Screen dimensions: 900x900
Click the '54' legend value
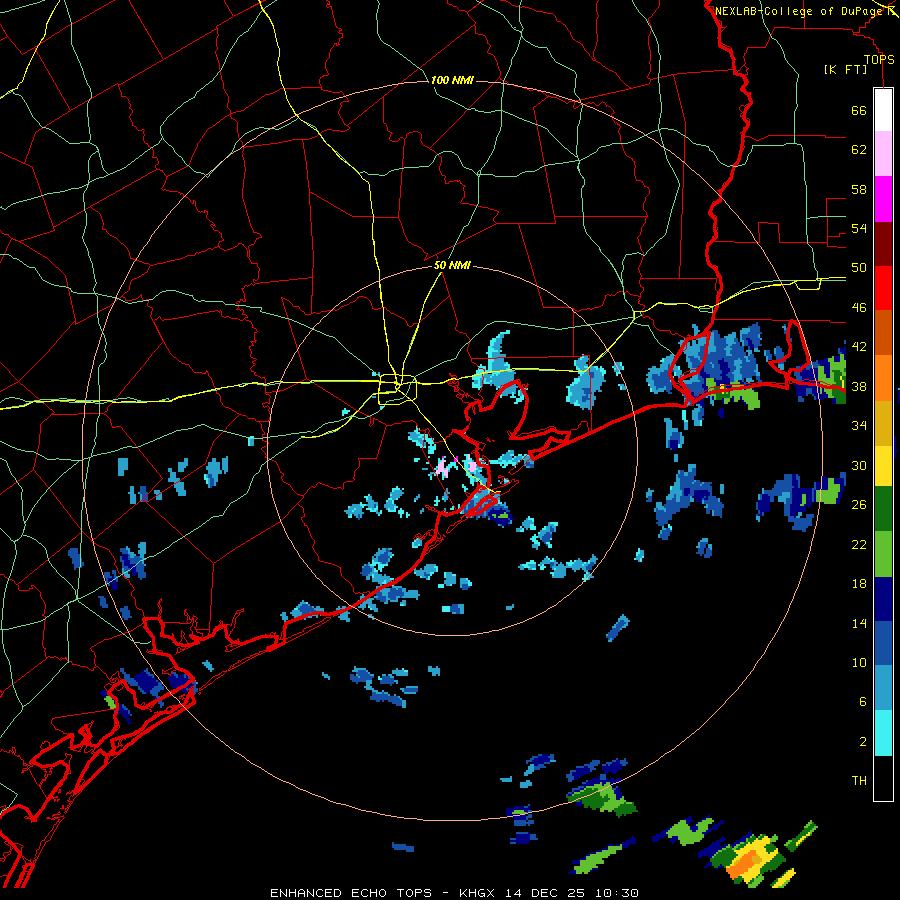pos(859,228)
